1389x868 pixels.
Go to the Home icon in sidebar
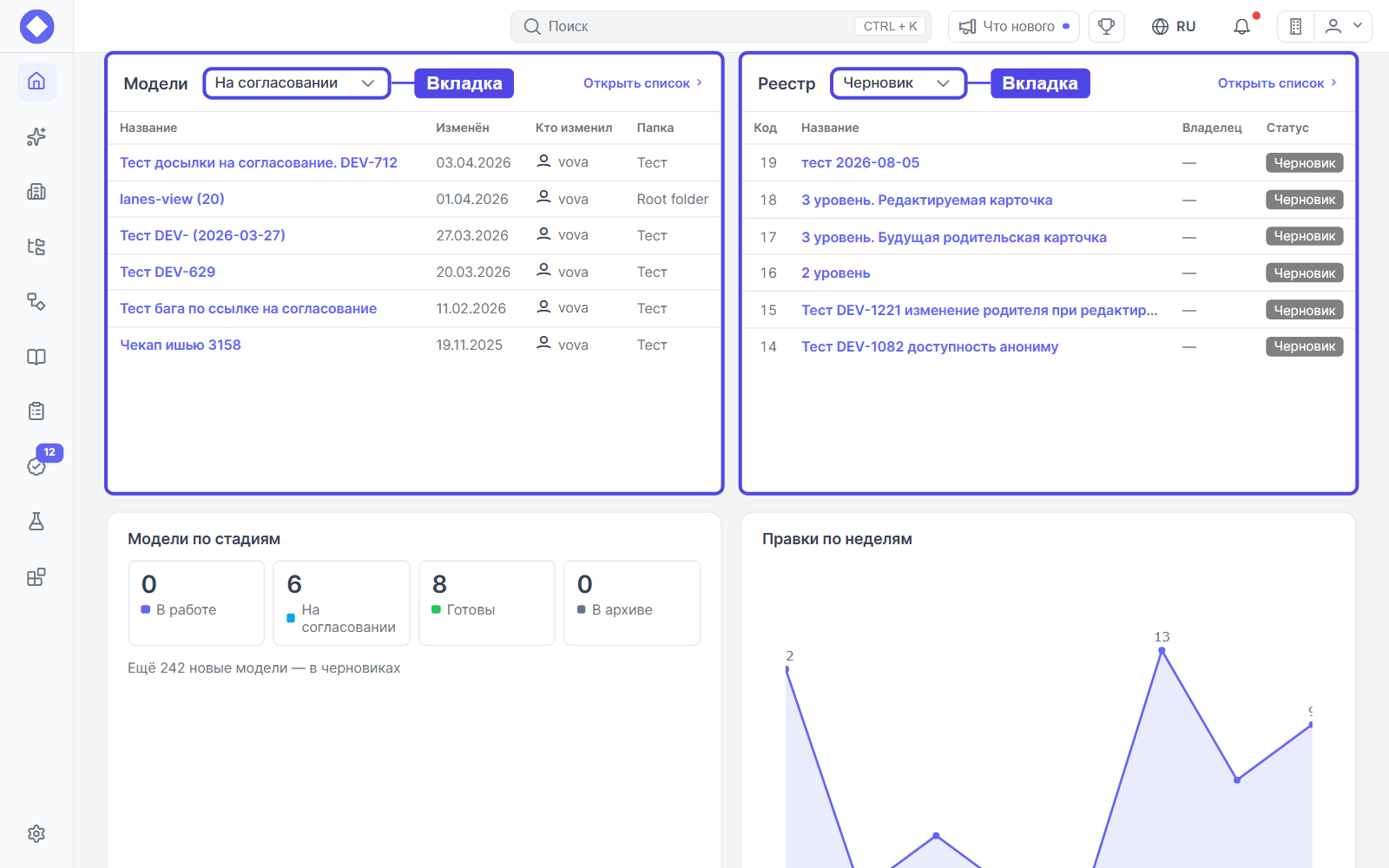pyautogui.click(x=36, y=82)
